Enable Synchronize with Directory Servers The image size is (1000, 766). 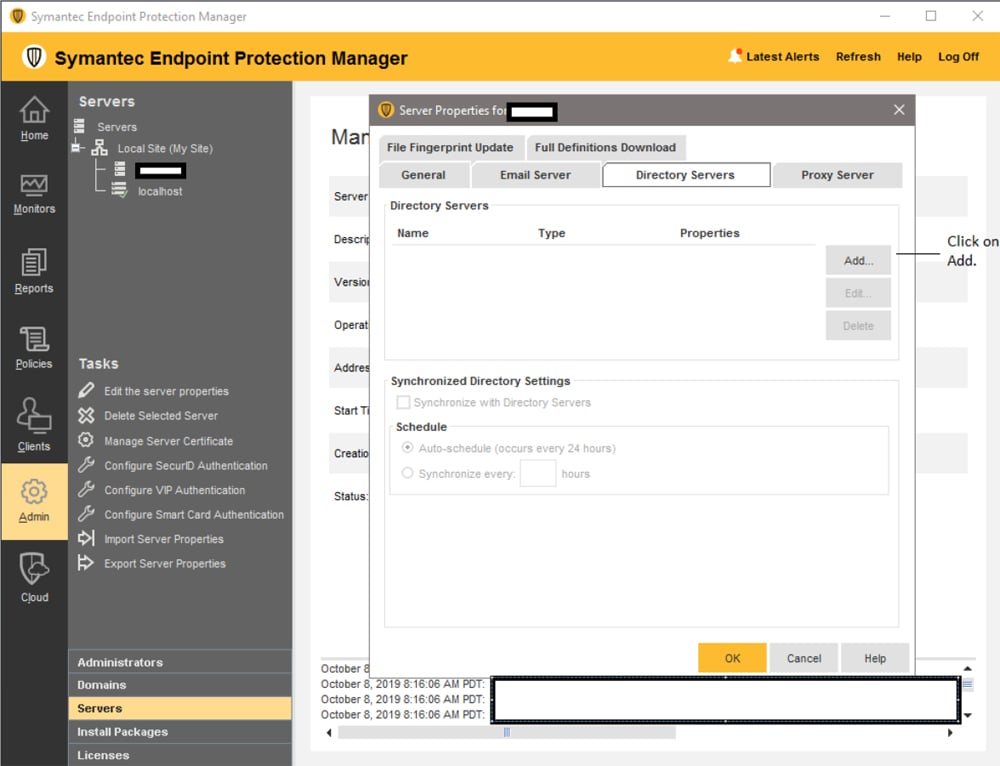tap(406, 401)
